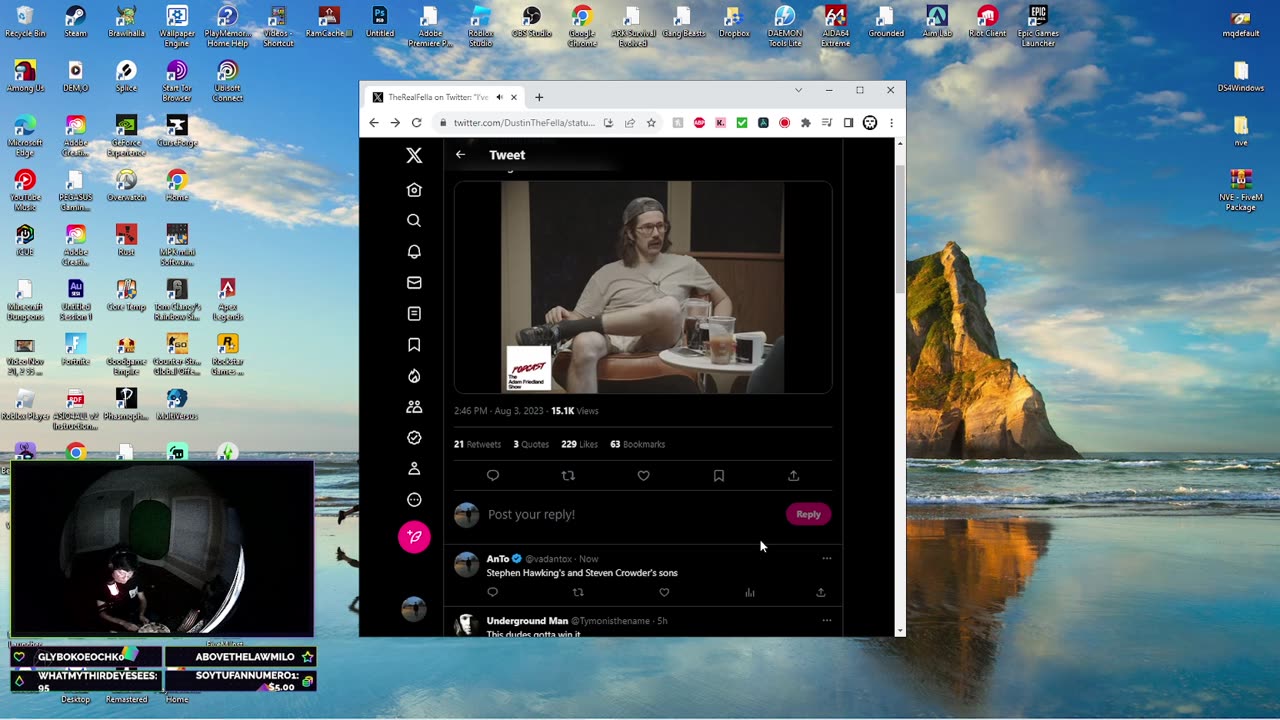Share AnTo's reply
This screenshot has height=720, width=1280.
(821, 593)
